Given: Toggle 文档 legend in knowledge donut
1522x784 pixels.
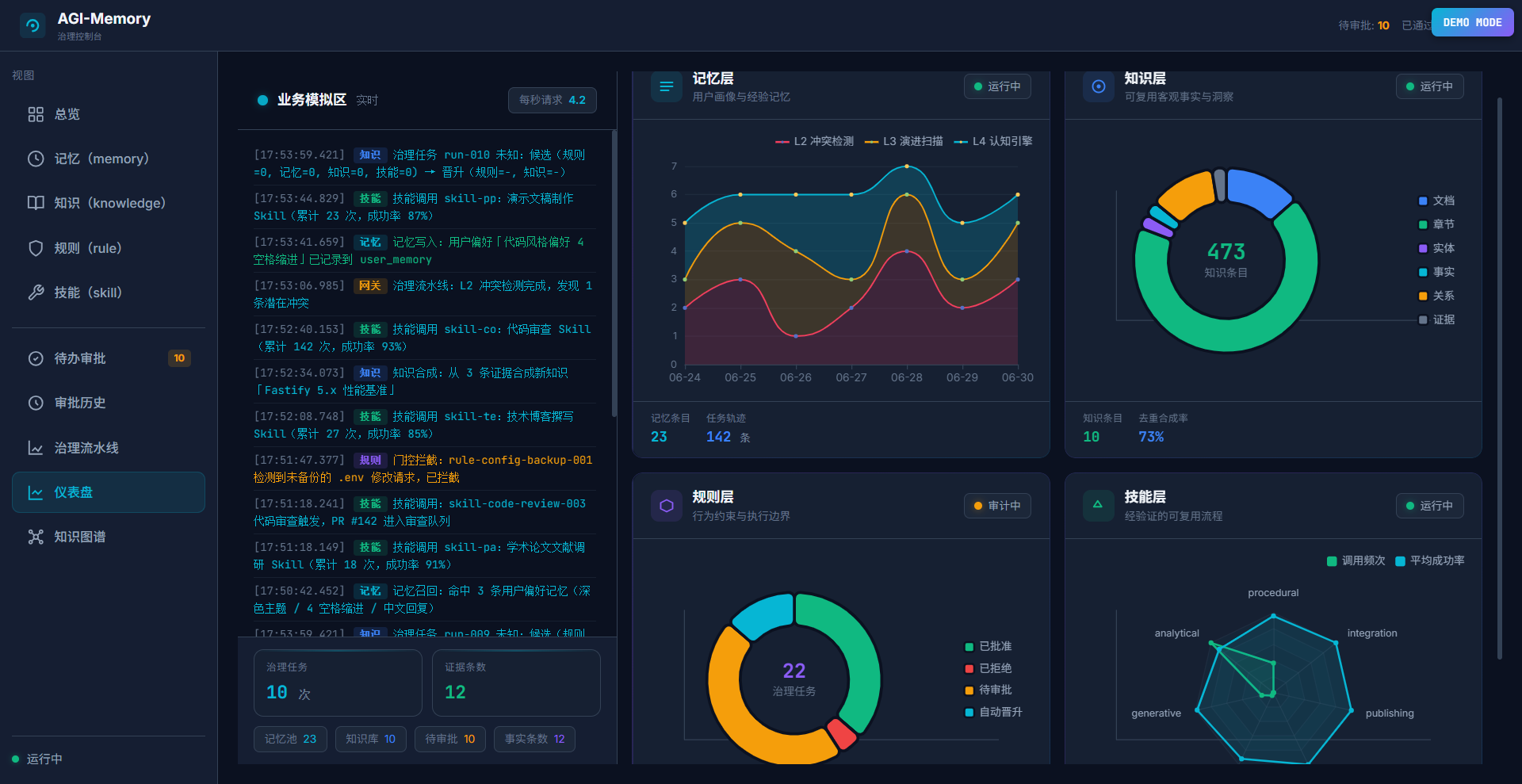Looking at the screenshot, I should tap(1436, 201).
